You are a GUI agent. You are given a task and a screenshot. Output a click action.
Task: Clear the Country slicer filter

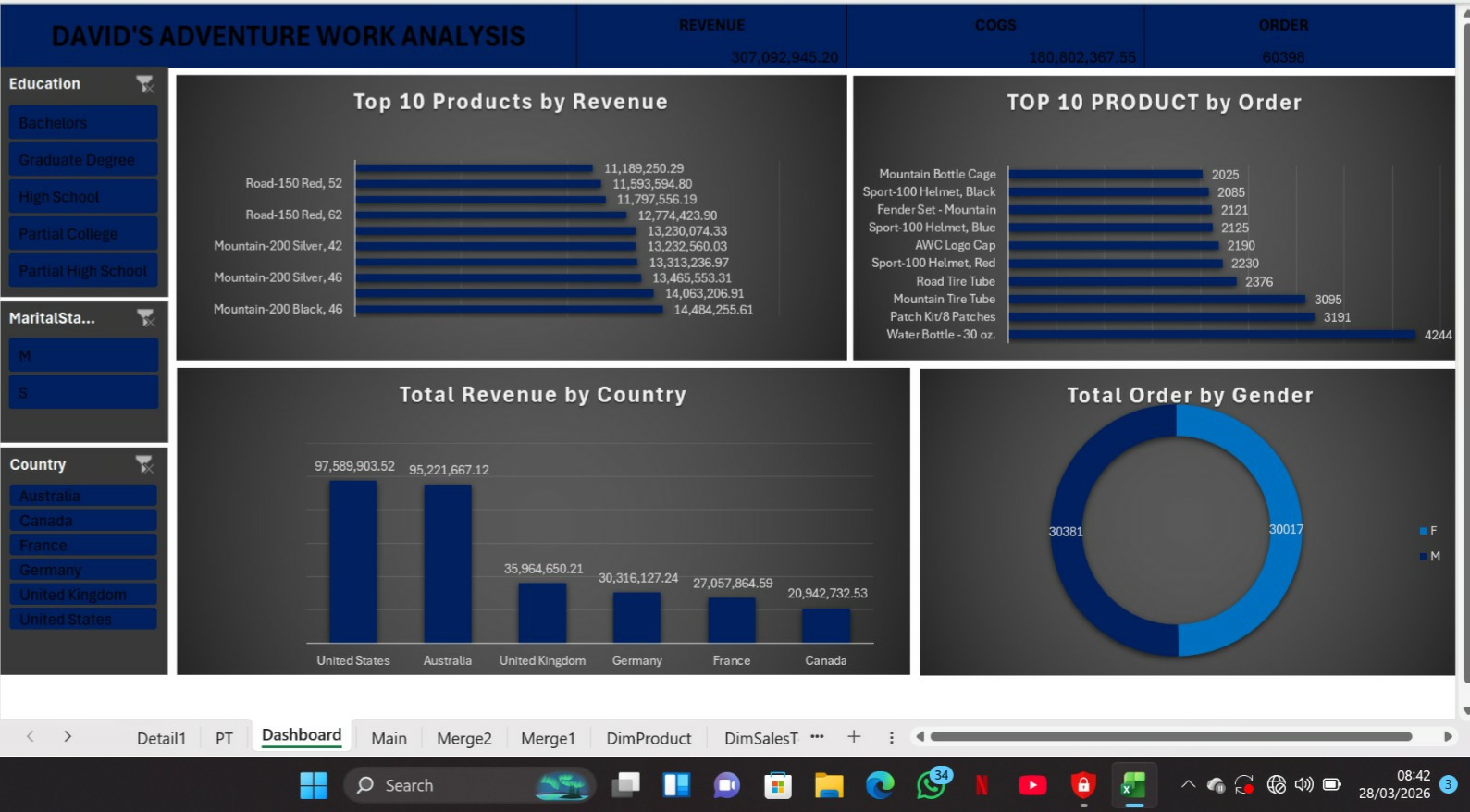pos(144,464)
